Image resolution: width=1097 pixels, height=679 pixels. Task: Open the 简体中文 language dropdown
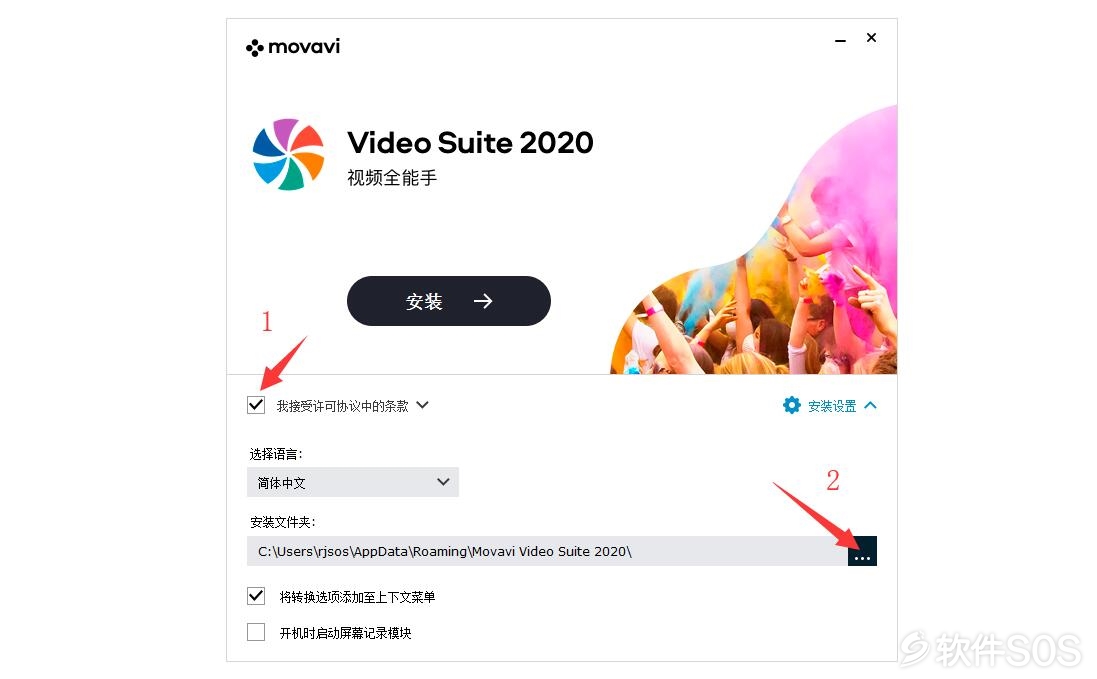tap(353, 483)
